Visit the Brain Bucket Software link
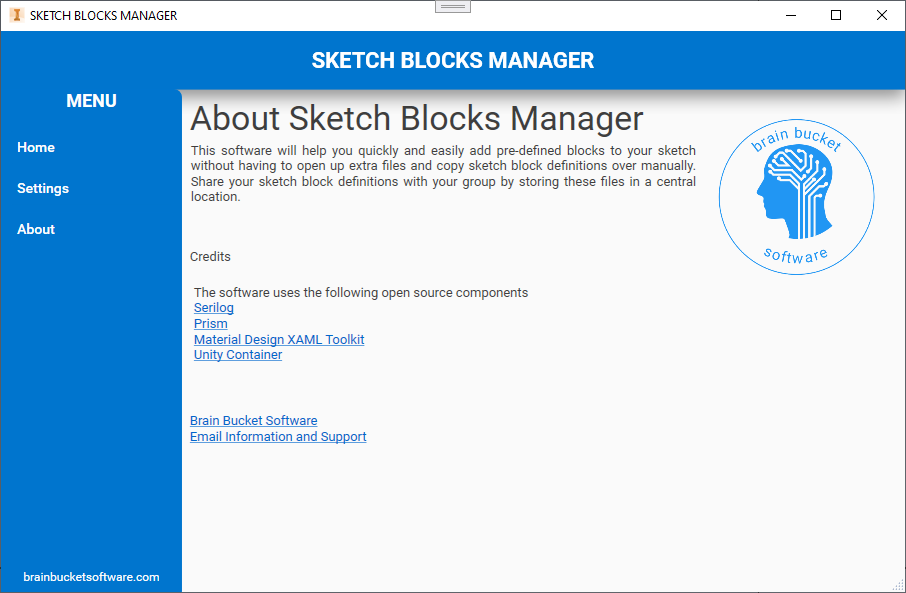 click(x=254, y=421)
